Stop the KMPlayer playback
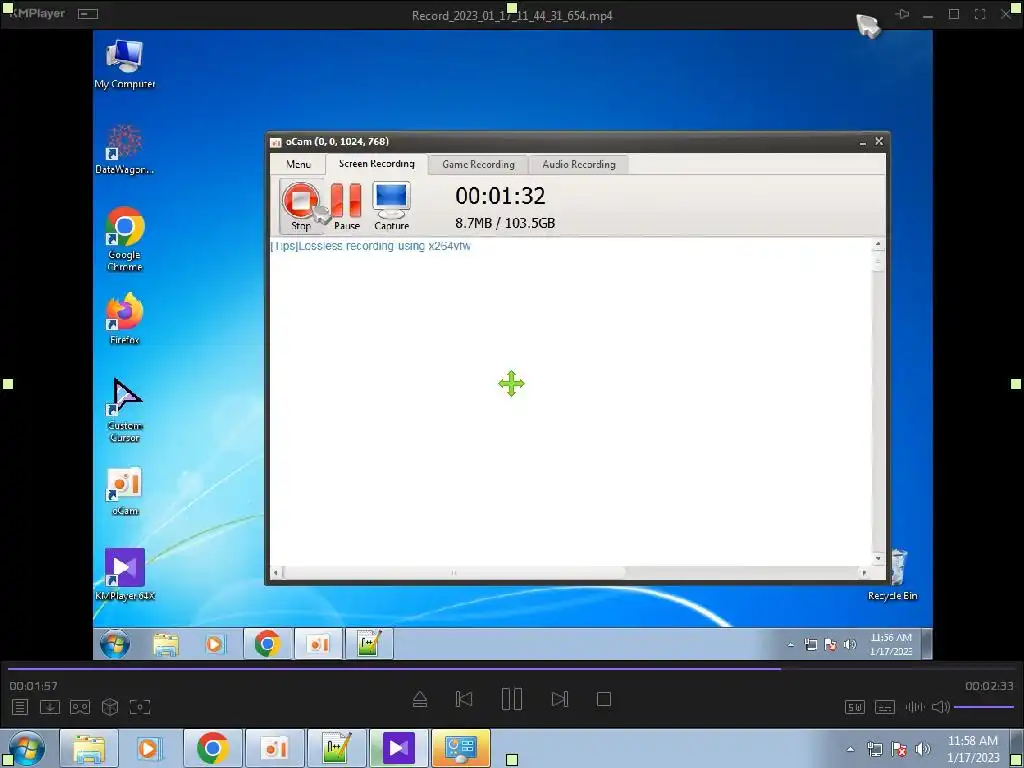The image size is (1024, 768). pos(604,699)
